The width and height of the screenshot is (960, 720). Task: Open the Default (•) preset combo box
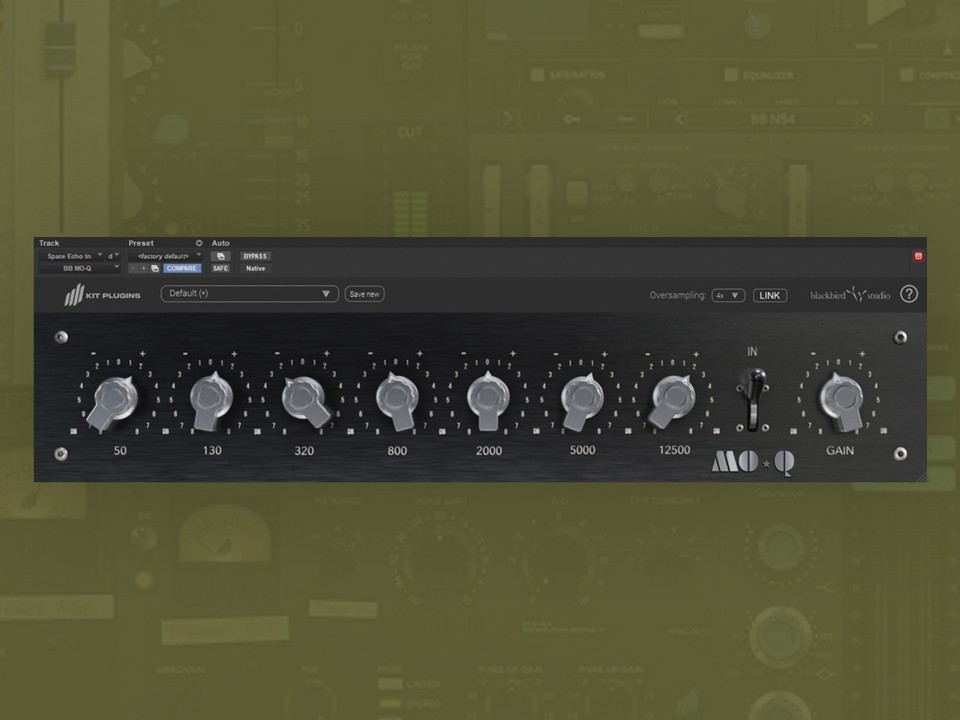point(249,294)
